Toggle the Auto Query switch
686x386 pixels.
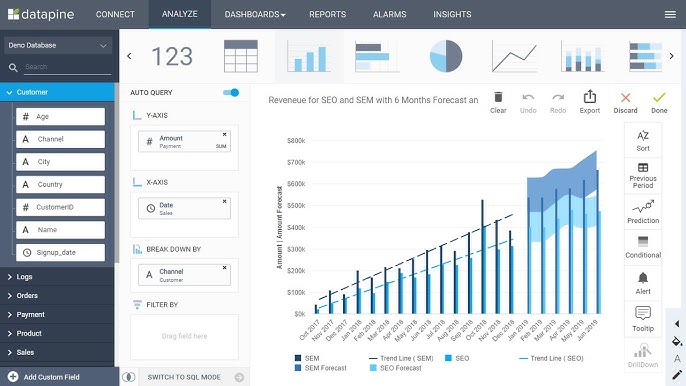(231, 92)
